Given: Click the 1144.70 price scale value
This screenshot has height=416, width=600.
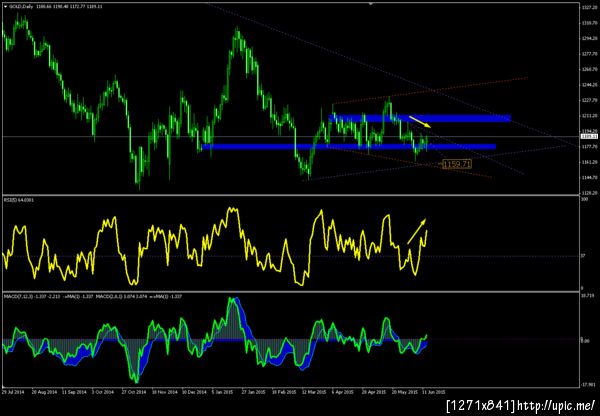Looking at the screenshot, I should point(589,178).
